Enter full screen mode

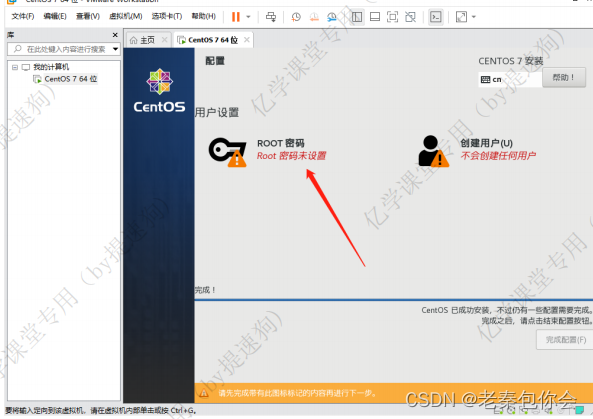click(x=393, y=17)
